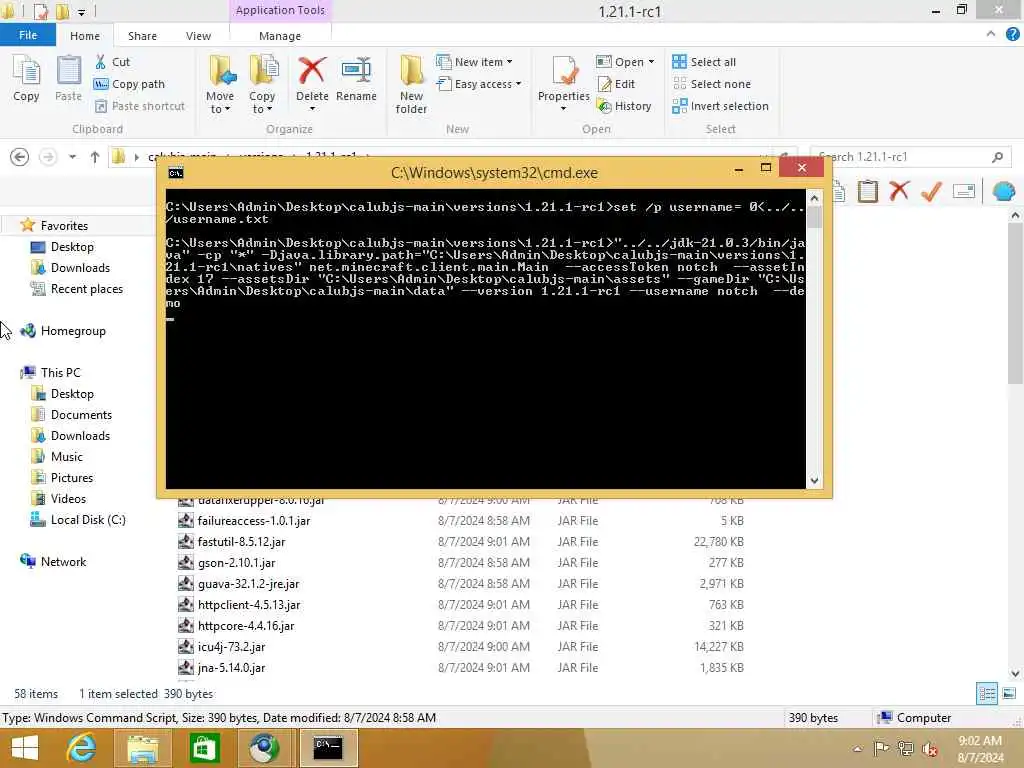Open Quick Access Toolbar customize dropdown
1024x768 pixels.
pos(81,12)
